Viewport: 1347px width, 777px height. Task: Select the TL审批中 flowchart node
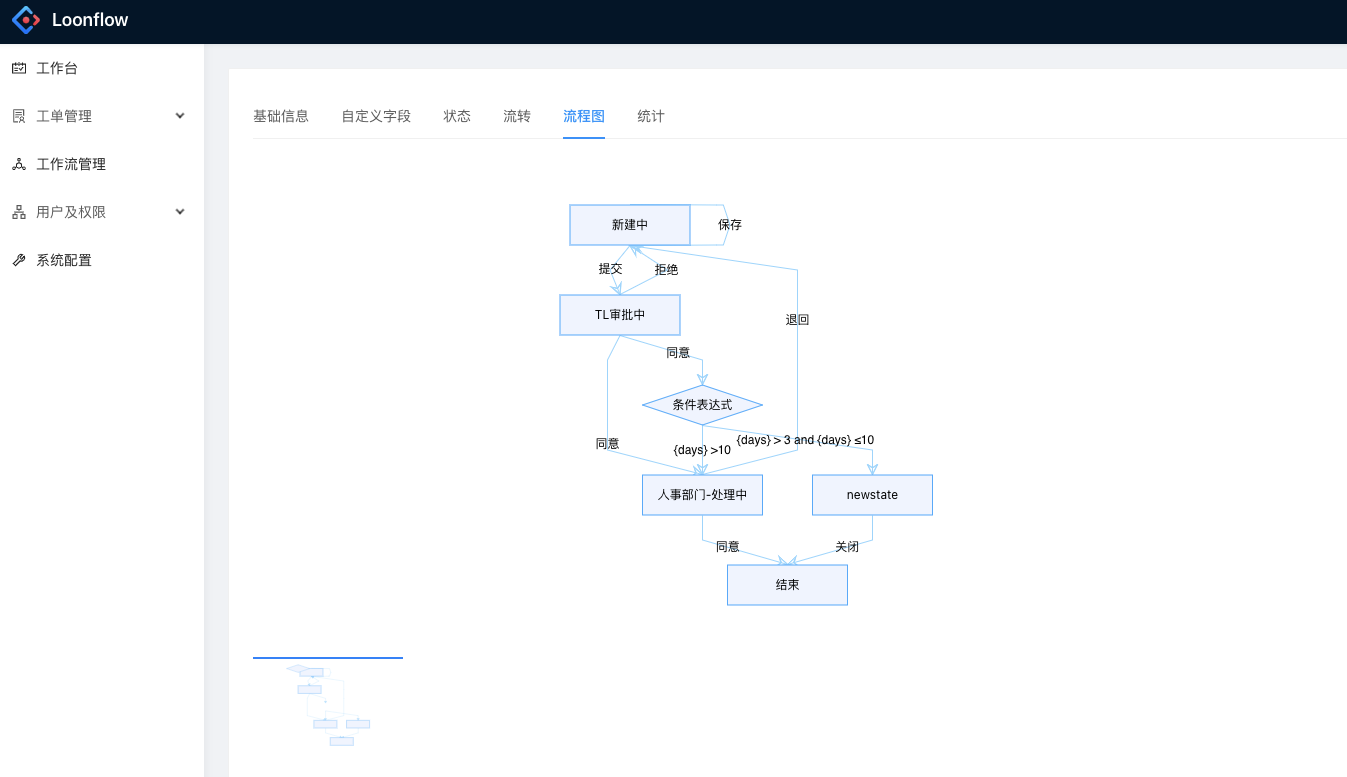tap(620, 315)
